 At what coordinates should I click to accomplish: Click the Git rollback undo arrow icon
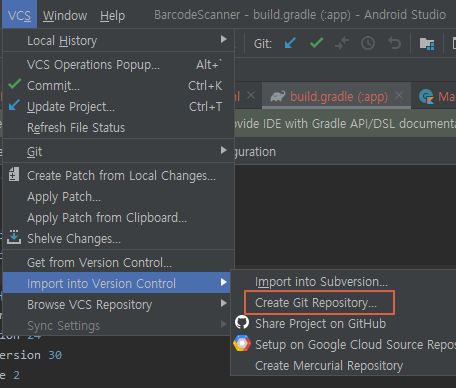[395, 43]
